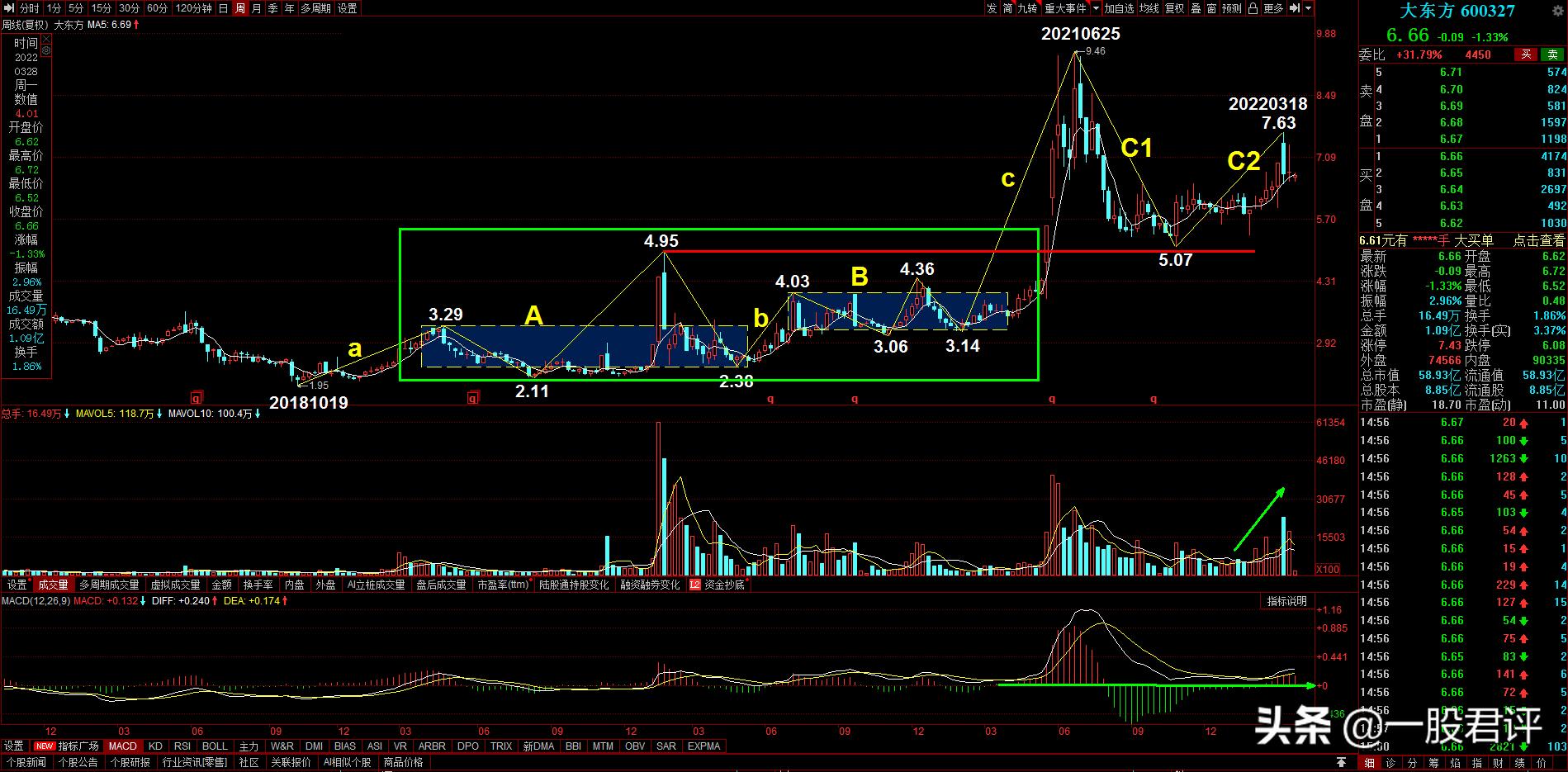Open the dropdown arrow at toolbar far right

coord(1309,8)
